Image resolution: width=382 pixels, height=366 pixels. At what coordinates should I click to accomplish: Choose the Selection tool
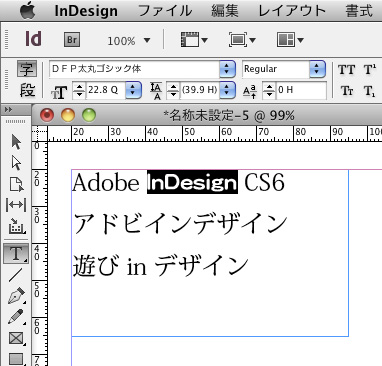tap(16, 142)
